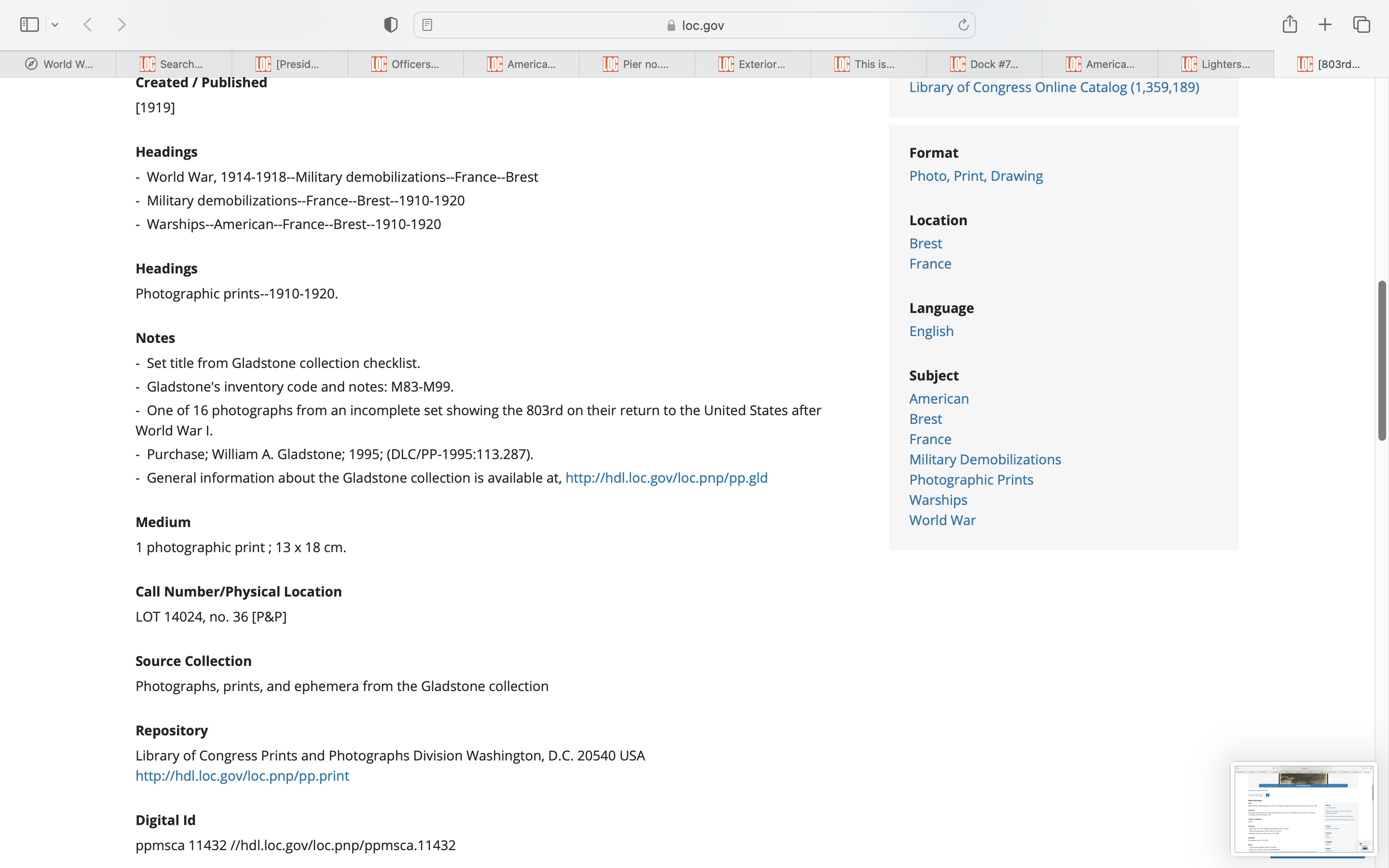
Task: Open the privacy report shield icon
Action: tap(391, 25)
